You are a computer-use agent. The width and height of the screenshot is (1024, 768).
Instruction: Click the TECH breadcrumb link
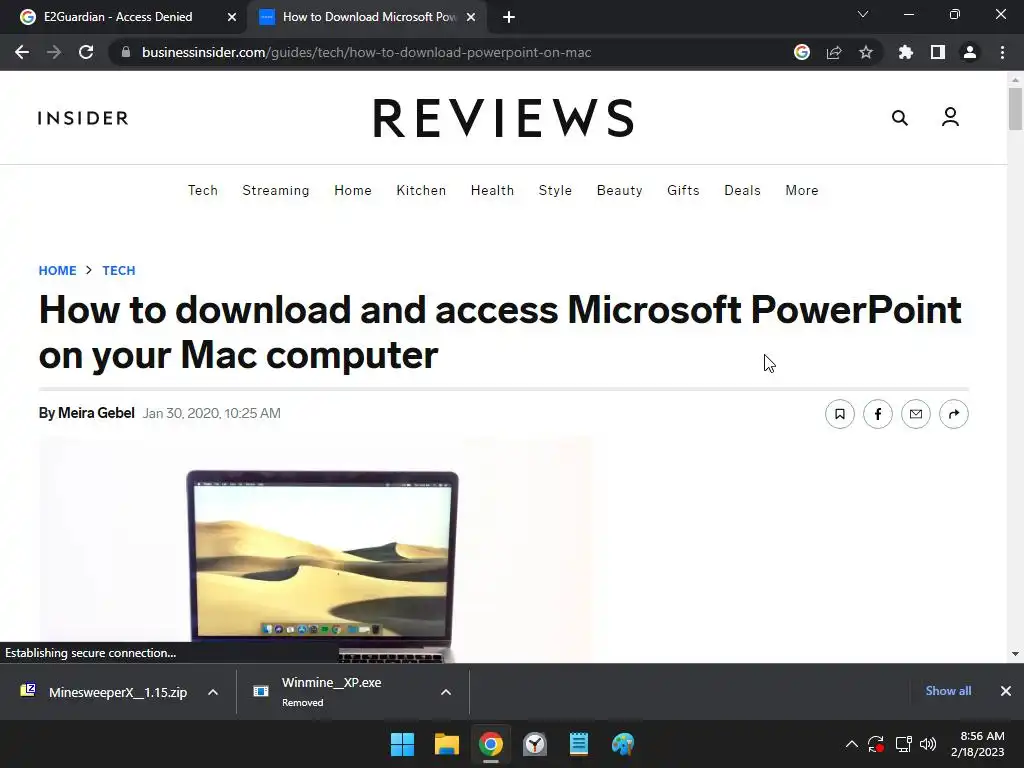tap(119, 270)
